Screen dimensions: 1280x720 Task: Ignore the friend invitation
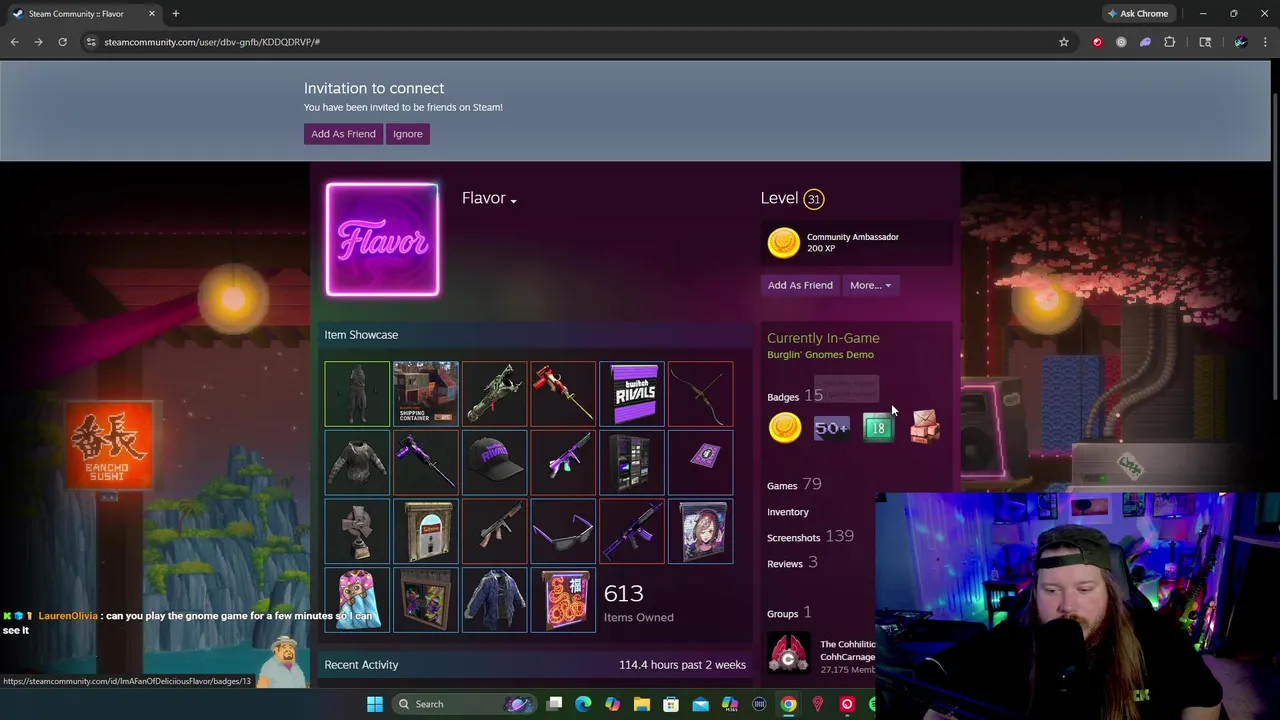tap(407, 134)
